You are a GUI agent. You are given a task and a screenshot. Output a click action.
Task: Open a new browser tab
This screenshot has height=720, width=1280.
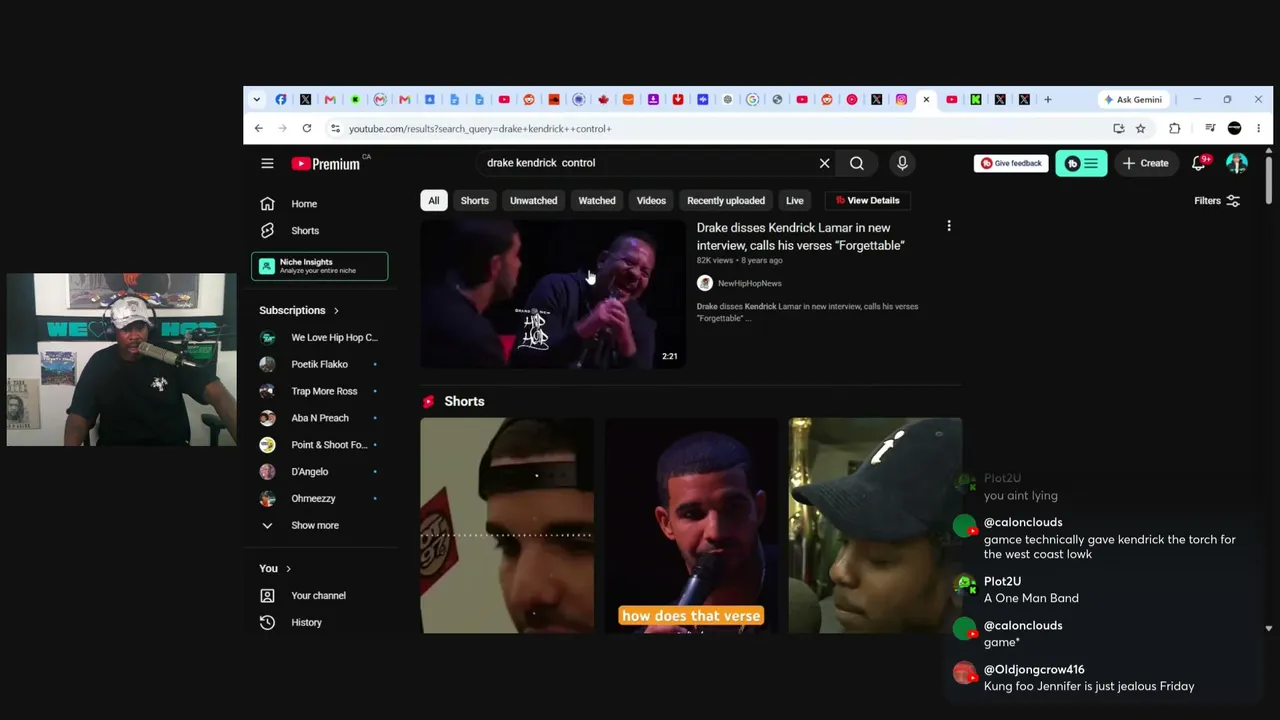(1048, 99)
